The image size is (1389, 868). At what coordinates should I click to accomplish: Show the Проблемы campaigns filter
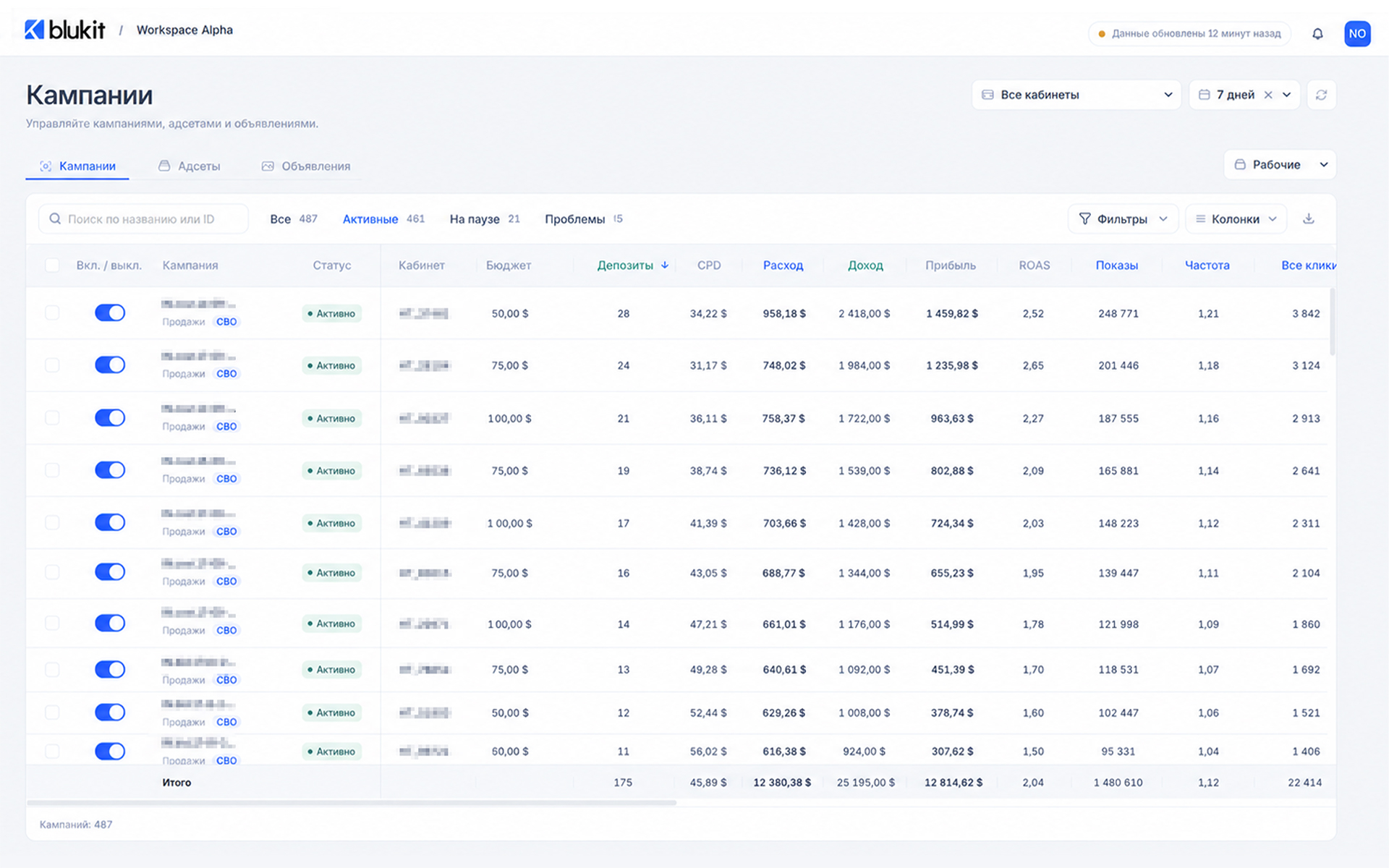(583, 218)
